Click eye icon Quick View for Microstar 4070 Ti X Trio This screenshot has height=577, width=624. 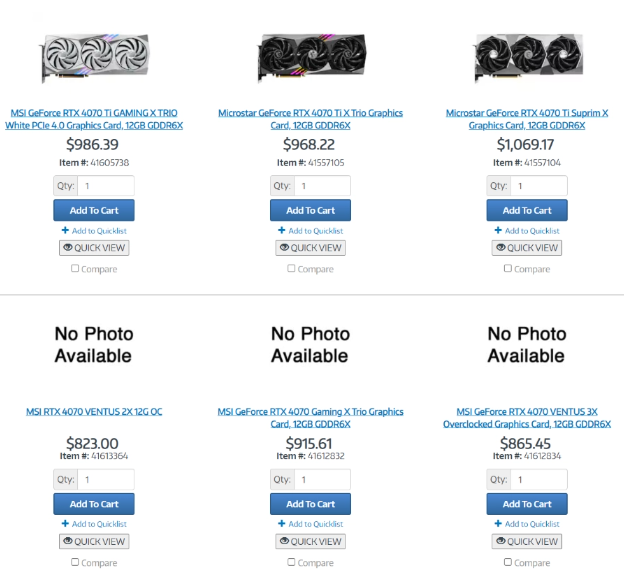click(284, 248)
